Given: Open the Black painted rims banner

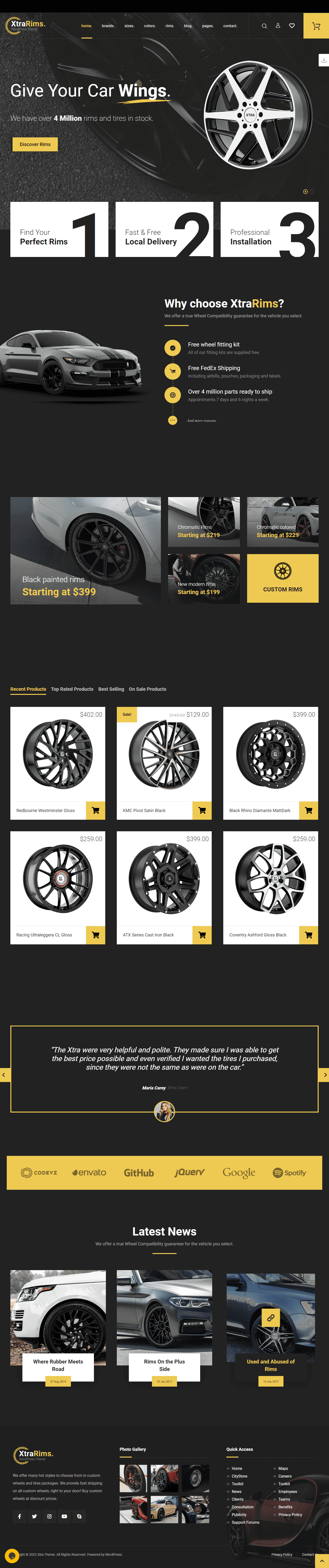Looking at the screenshot, I should click(x=85, y=551).
